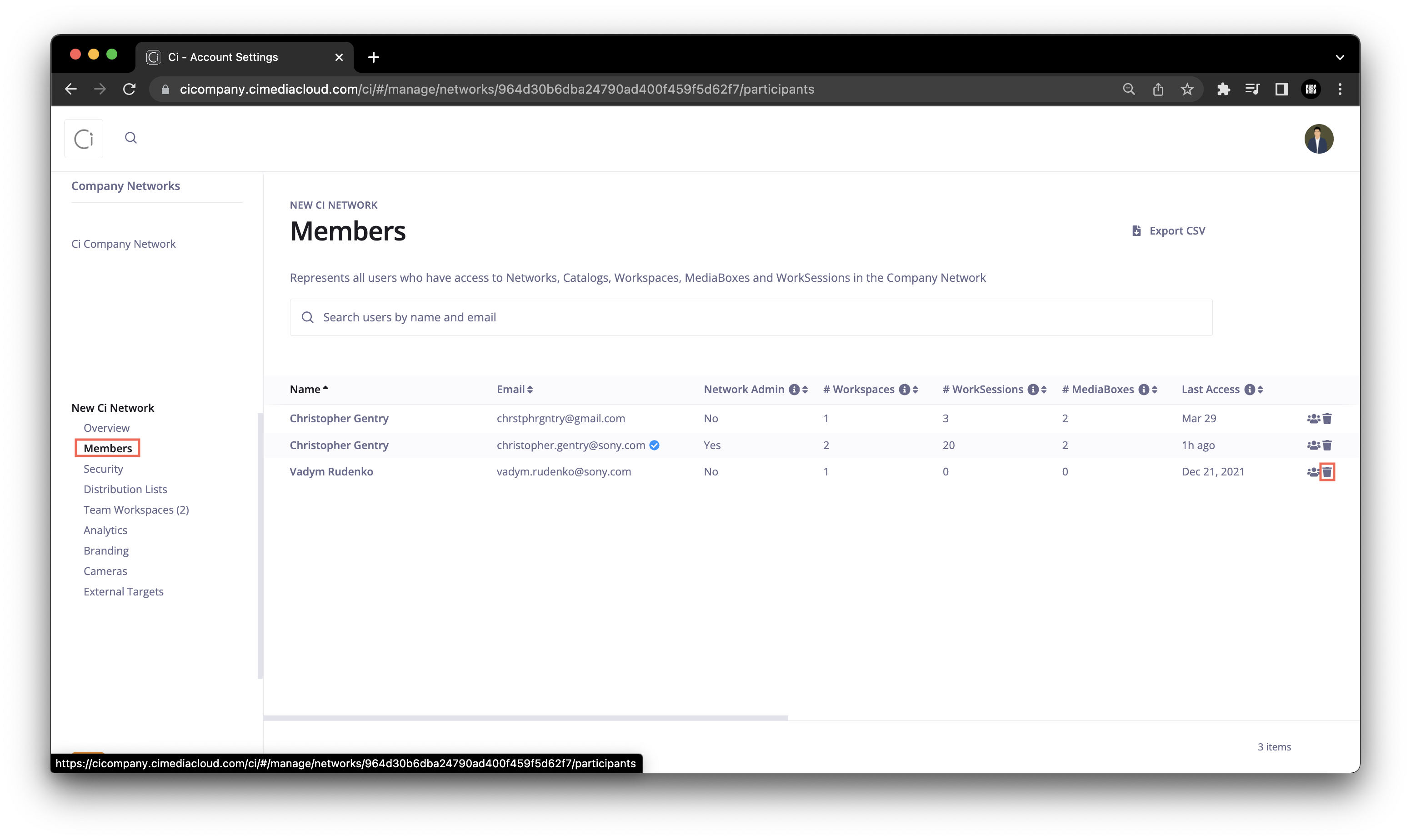Viewport: 1411px width, 840px height.
Task: Open External Targets in sidebar
Action: click(123, 592)
